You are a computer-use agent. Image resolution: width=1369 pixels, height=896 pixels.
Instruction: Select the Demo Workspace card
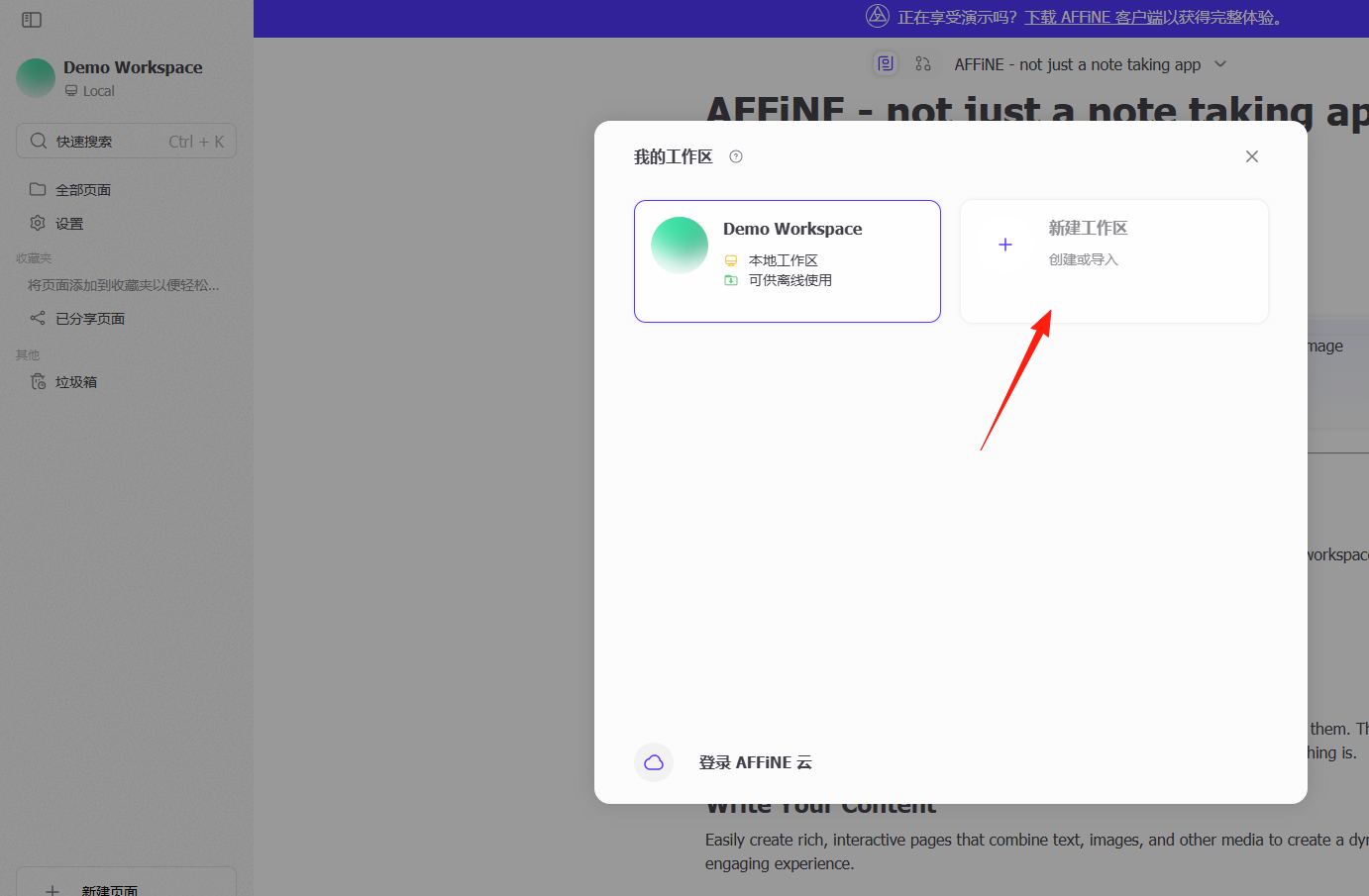788,261
